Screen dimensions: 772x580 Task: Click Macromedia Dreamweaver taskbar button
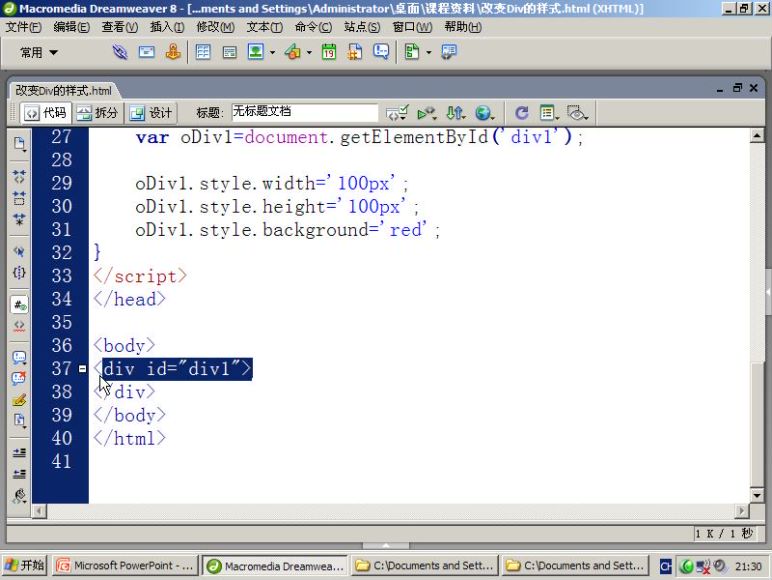point(275,566)
